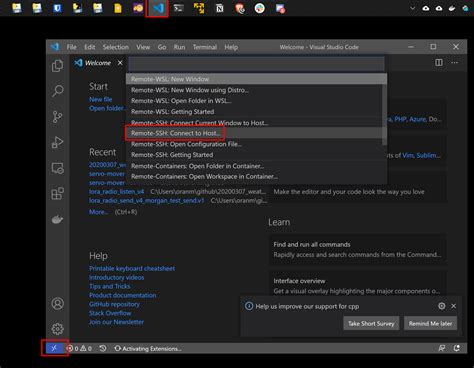Open the View menu
Screen dimensions: 474x368
(143, 47)
